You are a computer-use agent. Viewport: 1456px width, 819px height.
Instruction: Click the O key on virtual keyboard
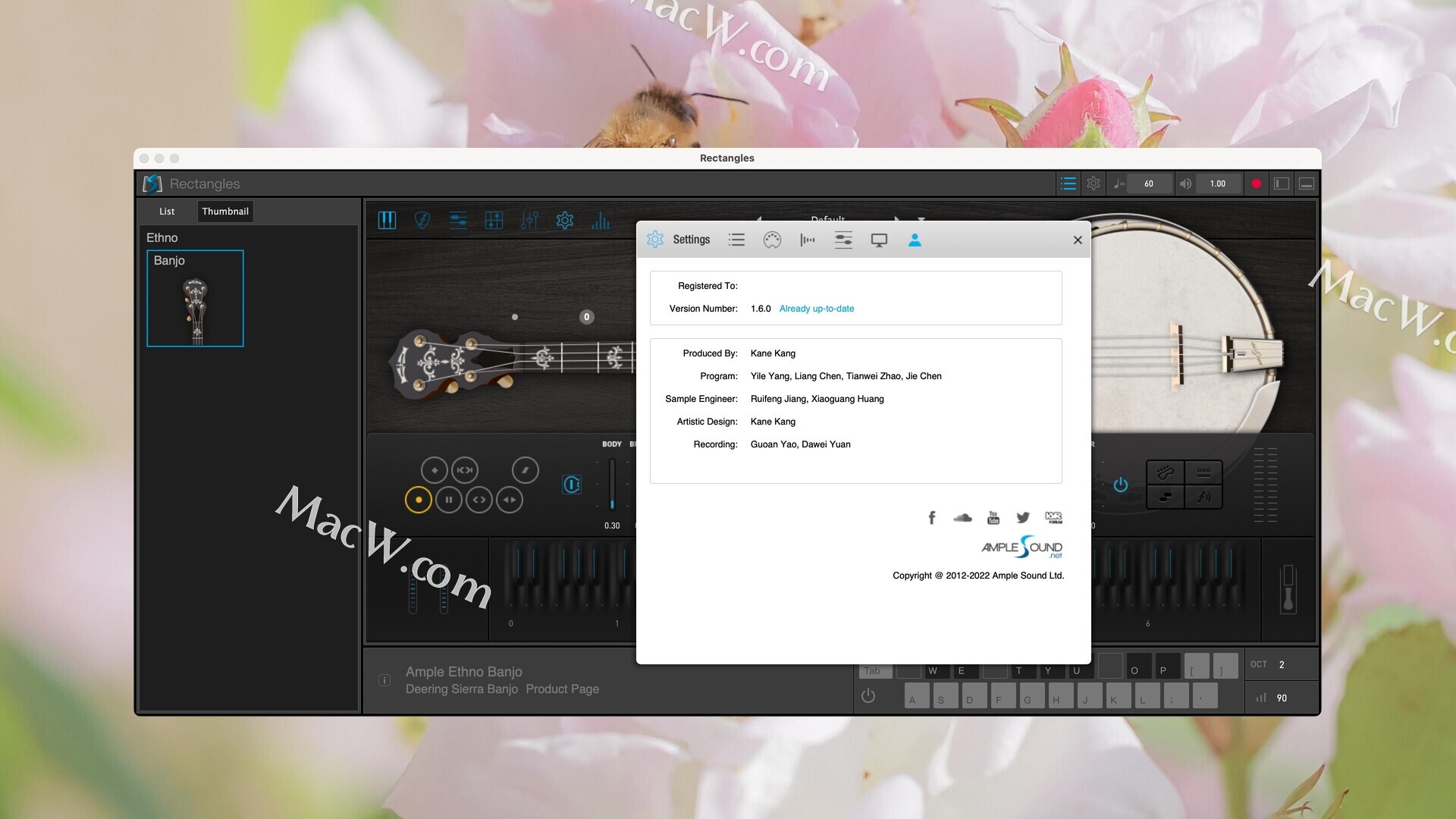click(x=1139, y=666)
